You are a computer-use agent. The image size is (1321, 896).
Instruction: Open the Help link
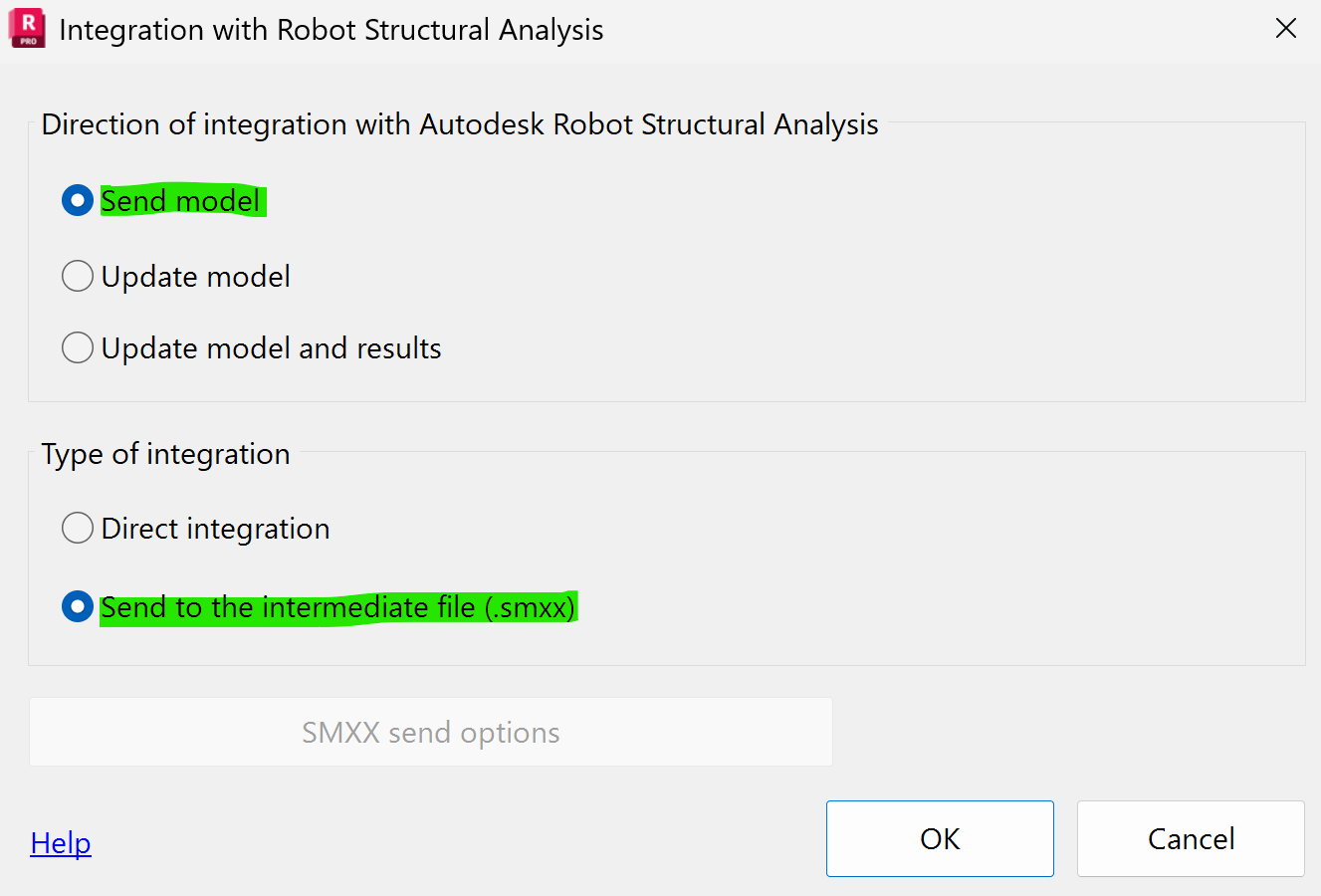(60, 842)
